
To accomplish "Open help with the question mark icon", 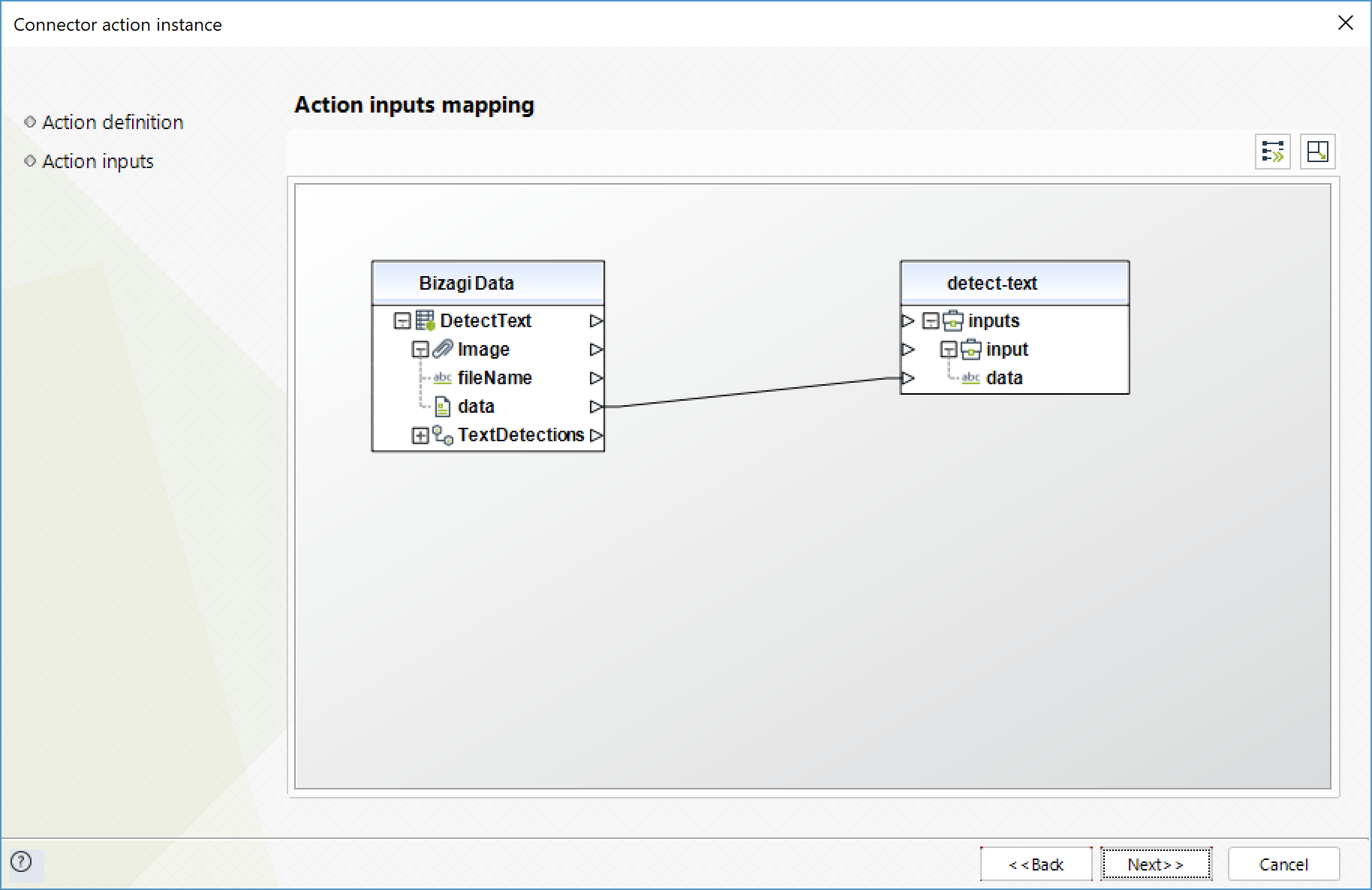I will pos(22,861).
